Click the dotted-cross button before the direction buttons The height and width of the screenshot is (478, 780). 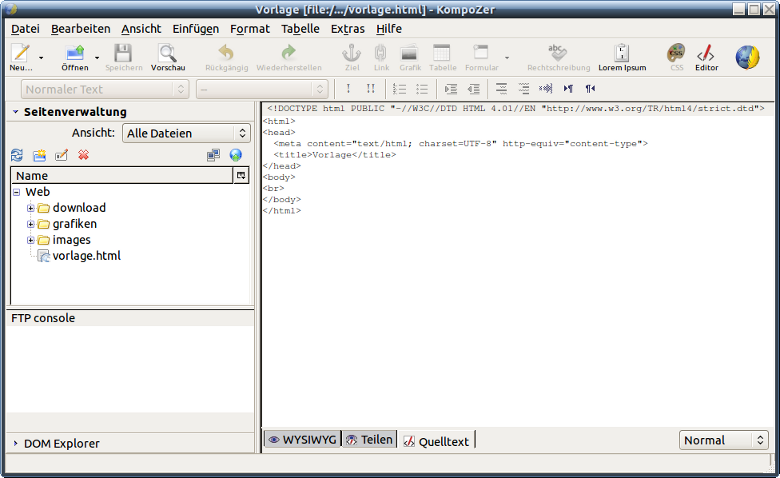[x=546, y=89]
